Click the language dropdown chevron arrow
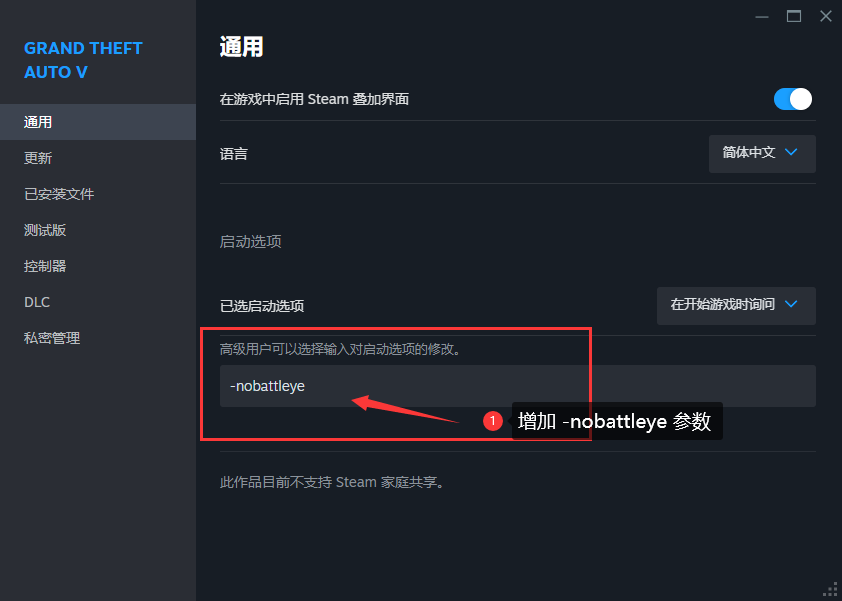The height and width of the screenshot is (601, 842). (791, 152)
